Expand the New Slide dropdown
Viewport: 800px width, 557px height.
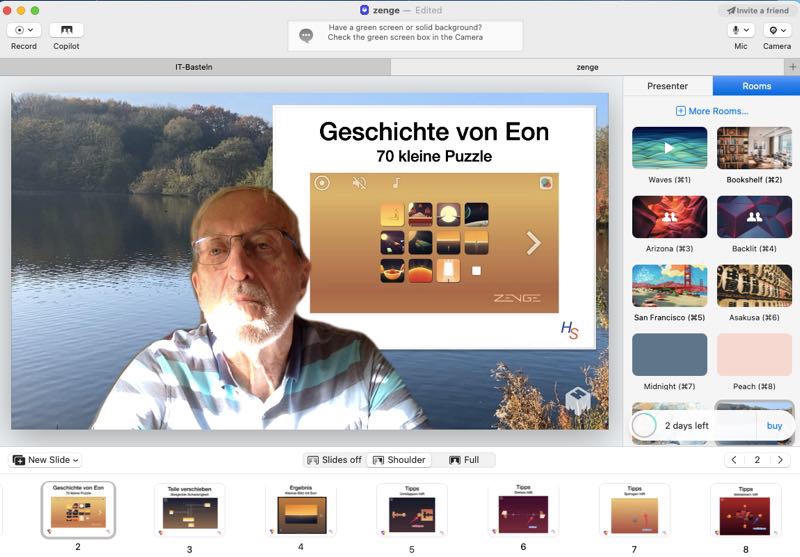pos(45,460)
